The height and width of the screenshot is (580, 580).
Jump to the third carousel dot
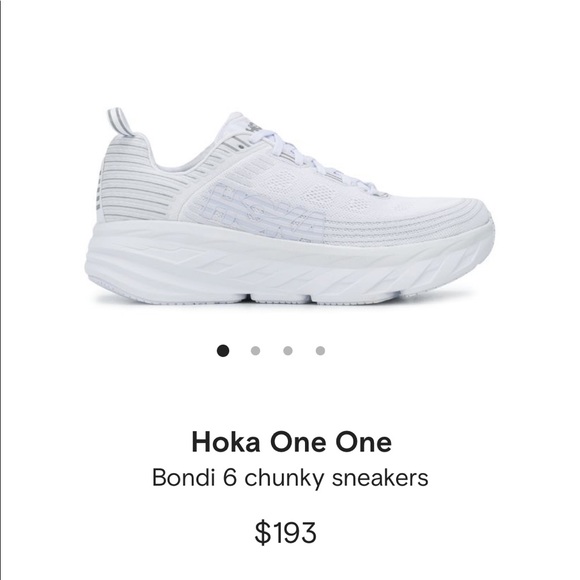[x=288, y=350]
